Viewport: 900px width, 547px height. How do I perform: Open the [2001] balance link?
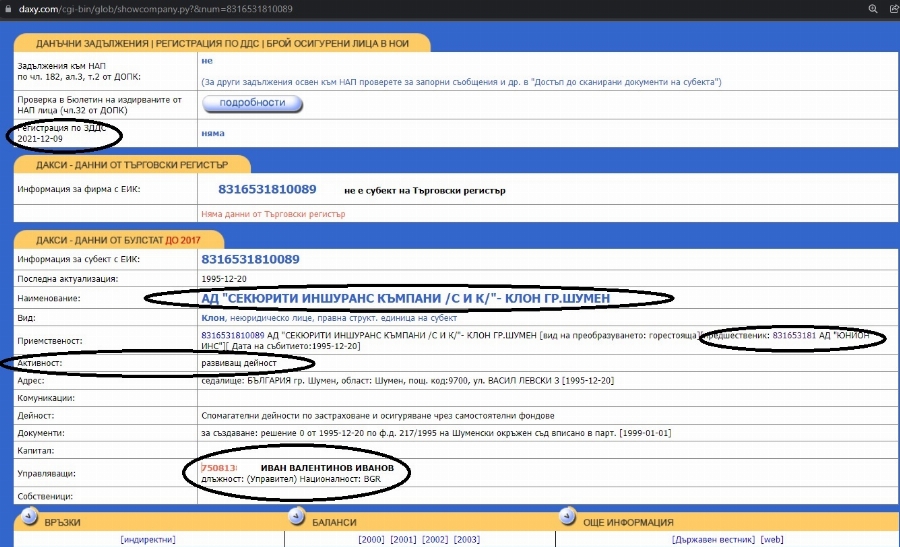pyautogui.click(x=404, y=539)
